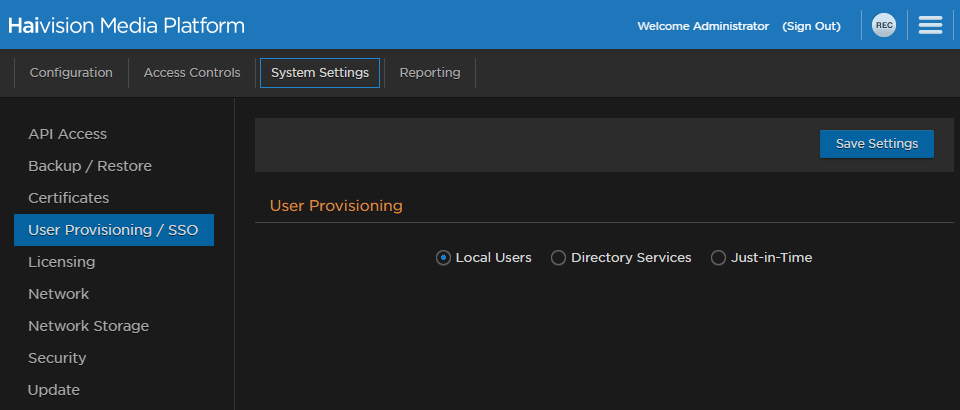Screen dimensions: 960x410
Task: Open the Security settings page
Action: pos(57,358)
